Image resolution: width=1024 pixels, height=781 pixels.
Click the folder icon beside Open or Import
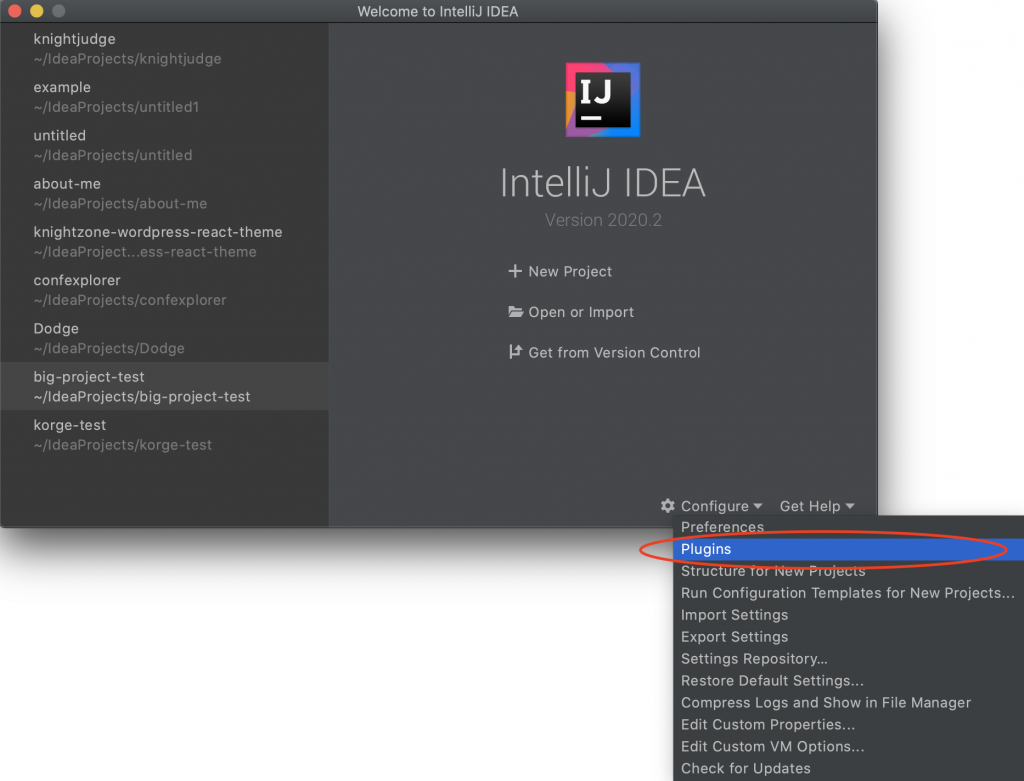point(515,311)
